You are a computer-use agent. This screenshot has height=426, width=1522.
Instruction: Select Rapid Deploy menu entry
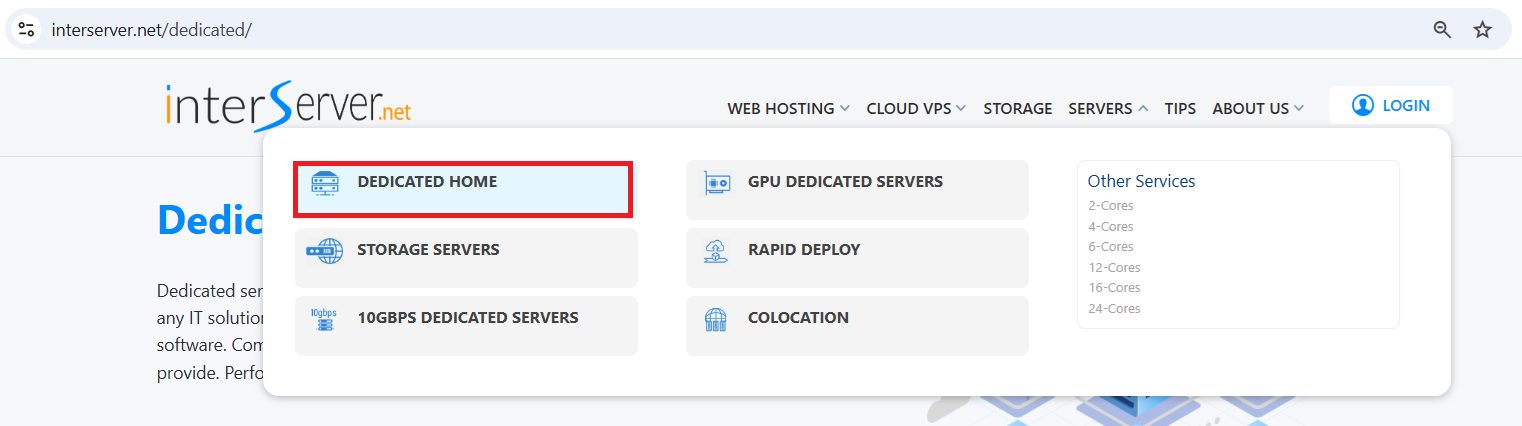click(857, 258)
